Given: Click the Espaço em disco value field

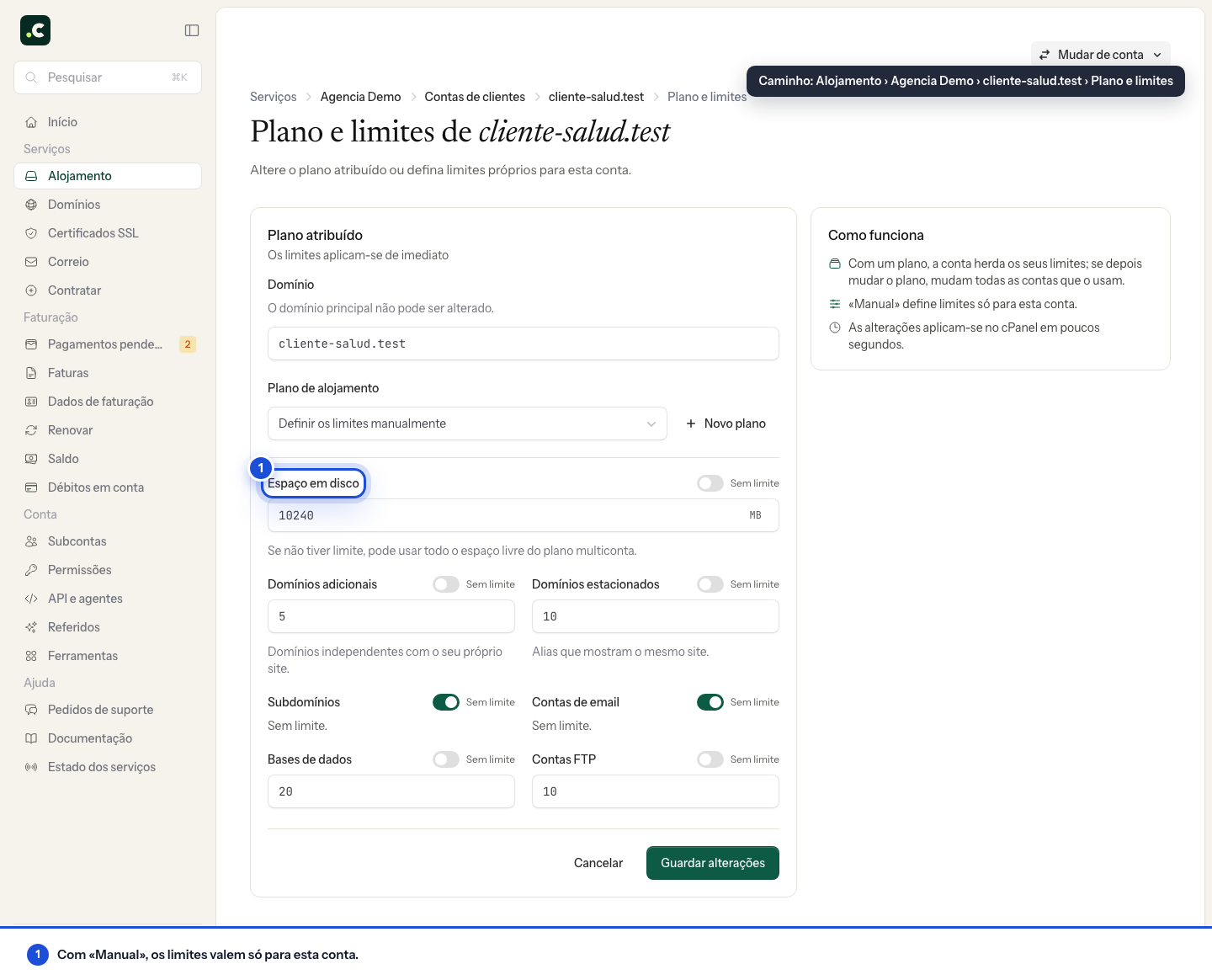Looking at the screenshot, I should (524, 515).
